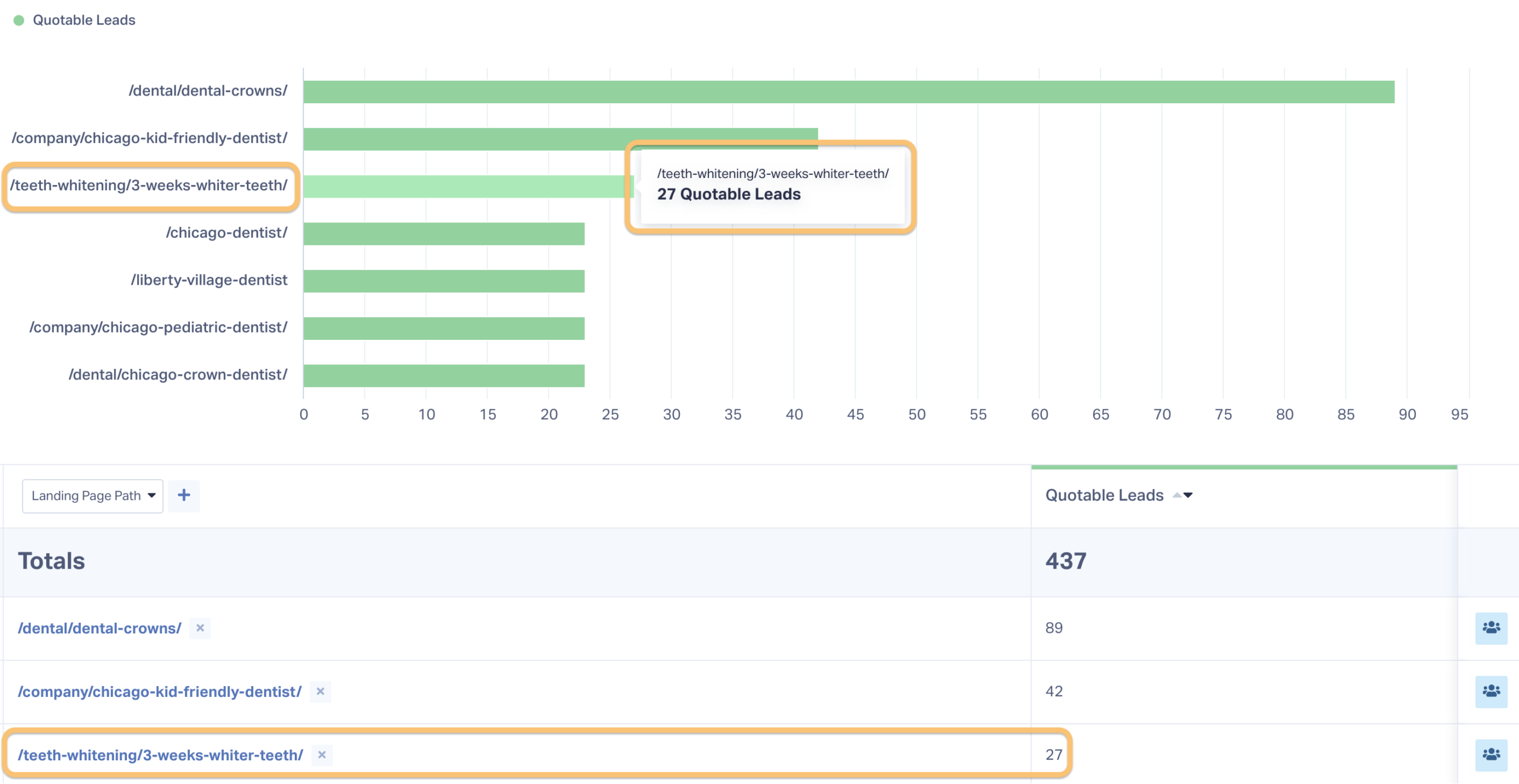Select the /chicago-dentist/ bar in chart
1519x784 pixels.
point(444,234)
